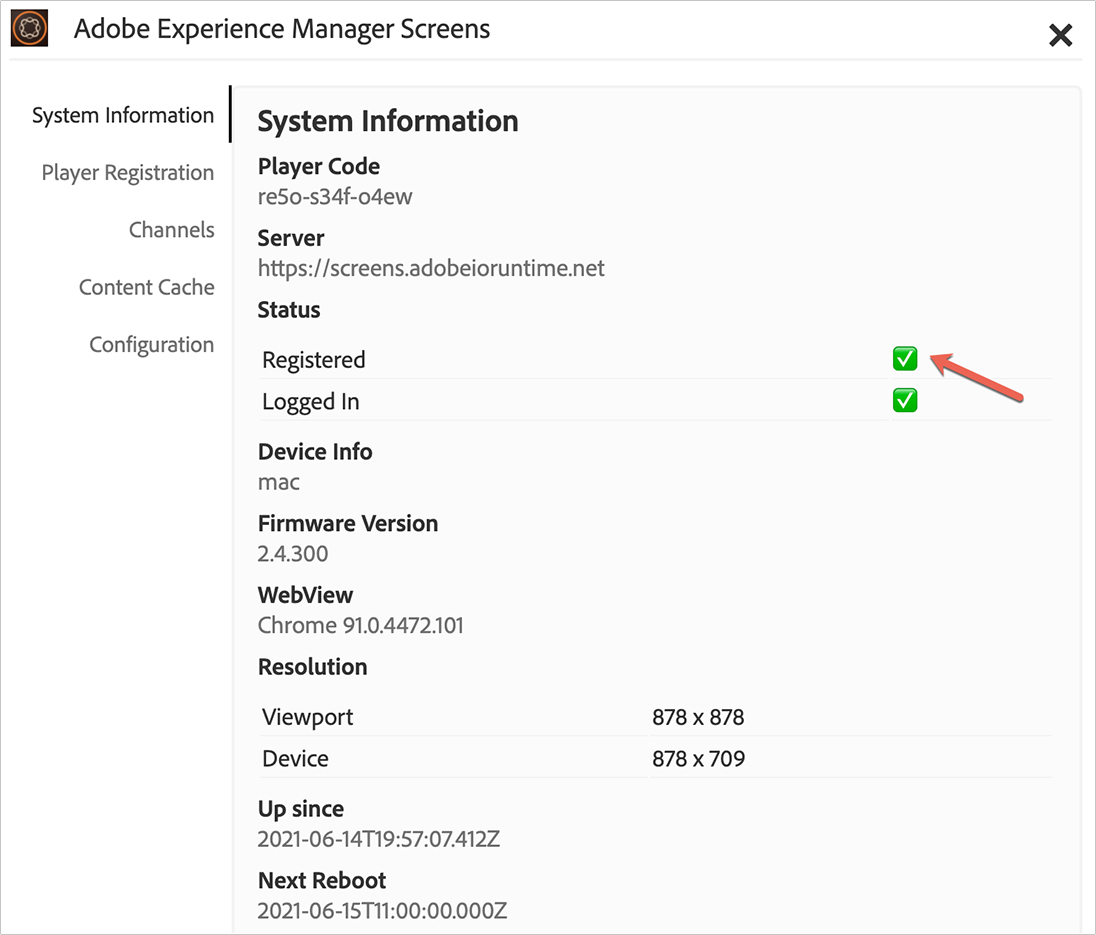1096x935 pixels.
Task: Click the Device Info value mac
Action: (279, 482)
